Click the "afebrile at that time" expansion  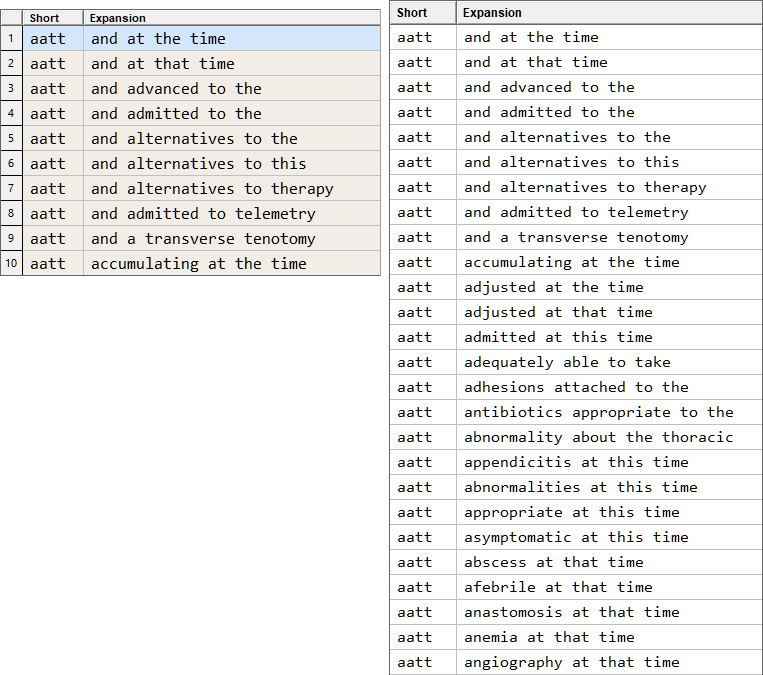(x=558, y=587)
